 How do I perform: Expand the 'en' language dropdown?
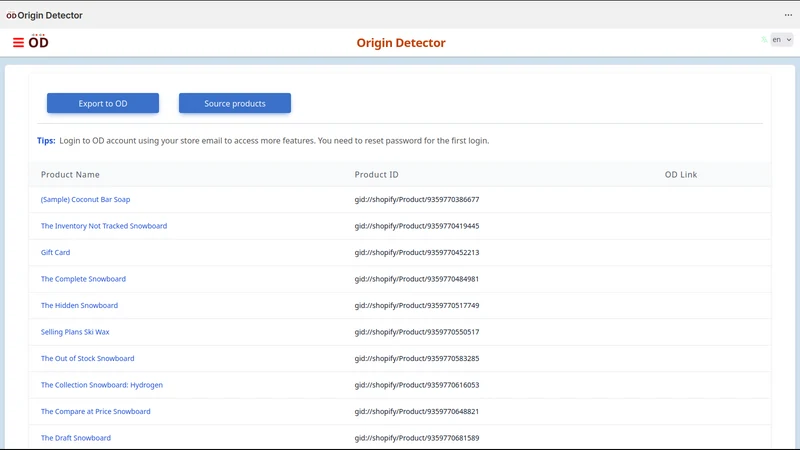point(782,39)
